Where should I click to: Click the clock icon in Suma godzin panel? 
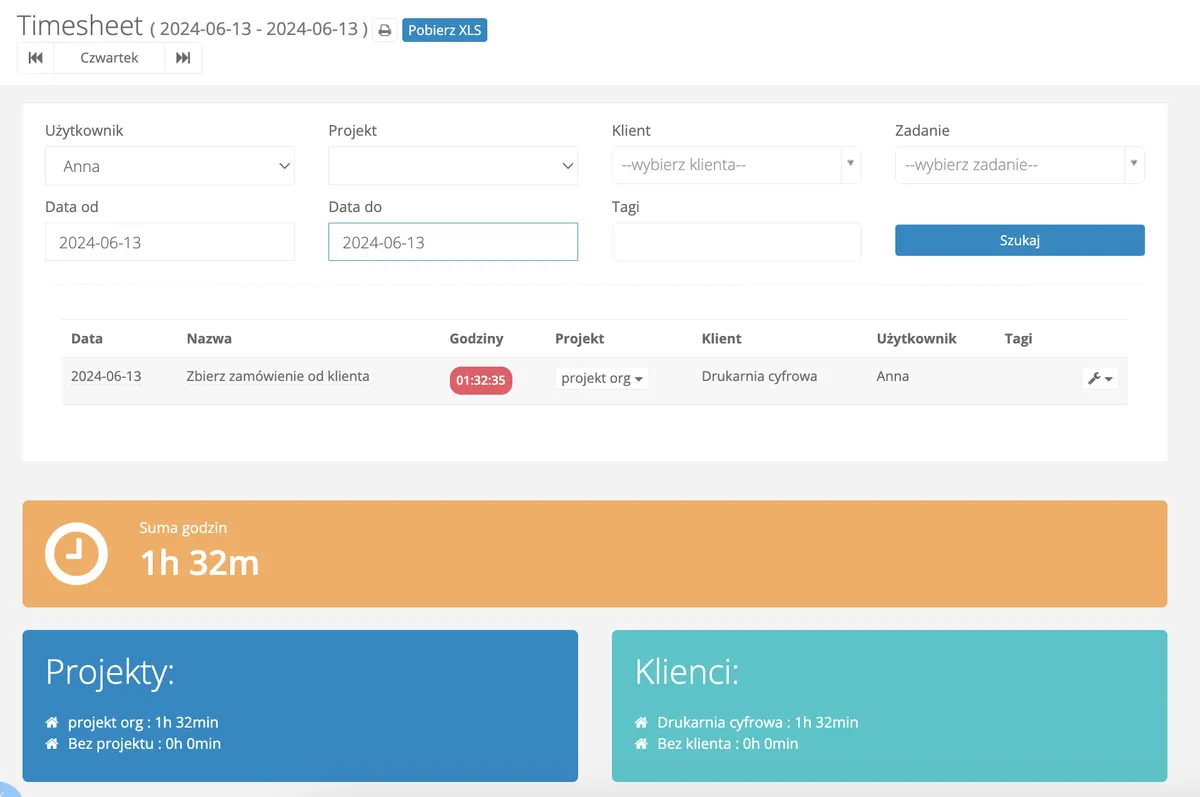coord(76,553)
